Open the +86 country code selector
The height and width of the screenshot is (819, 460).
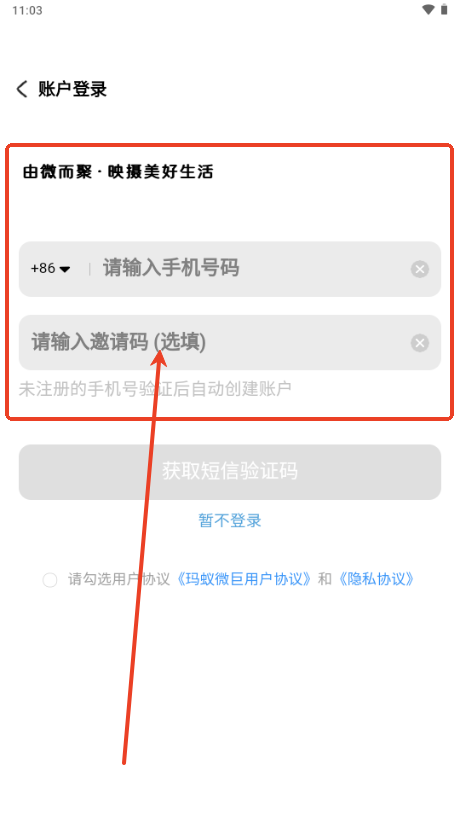click(50, 268)
